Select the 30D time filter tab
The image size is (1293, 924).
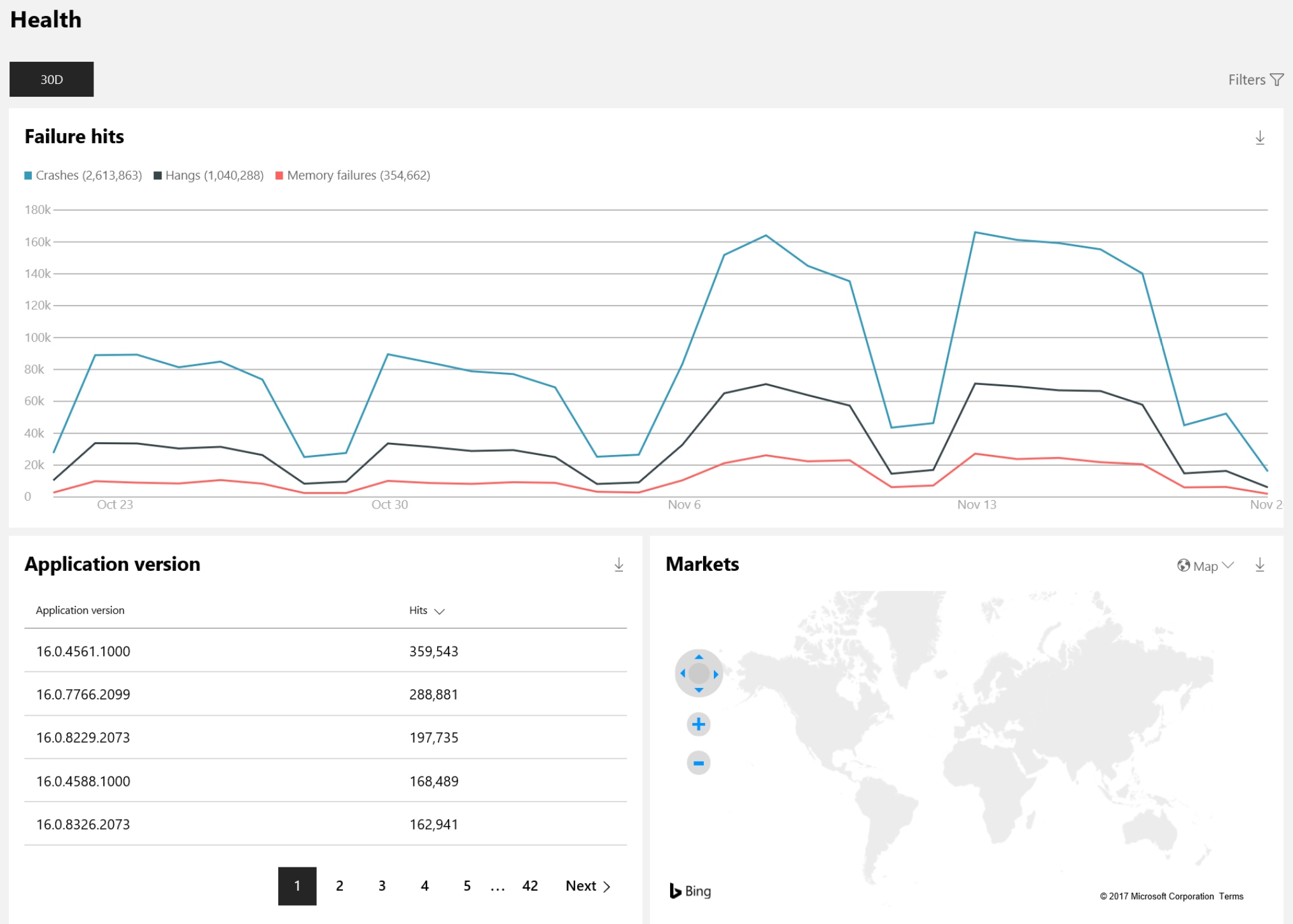[x=52, y=80]
